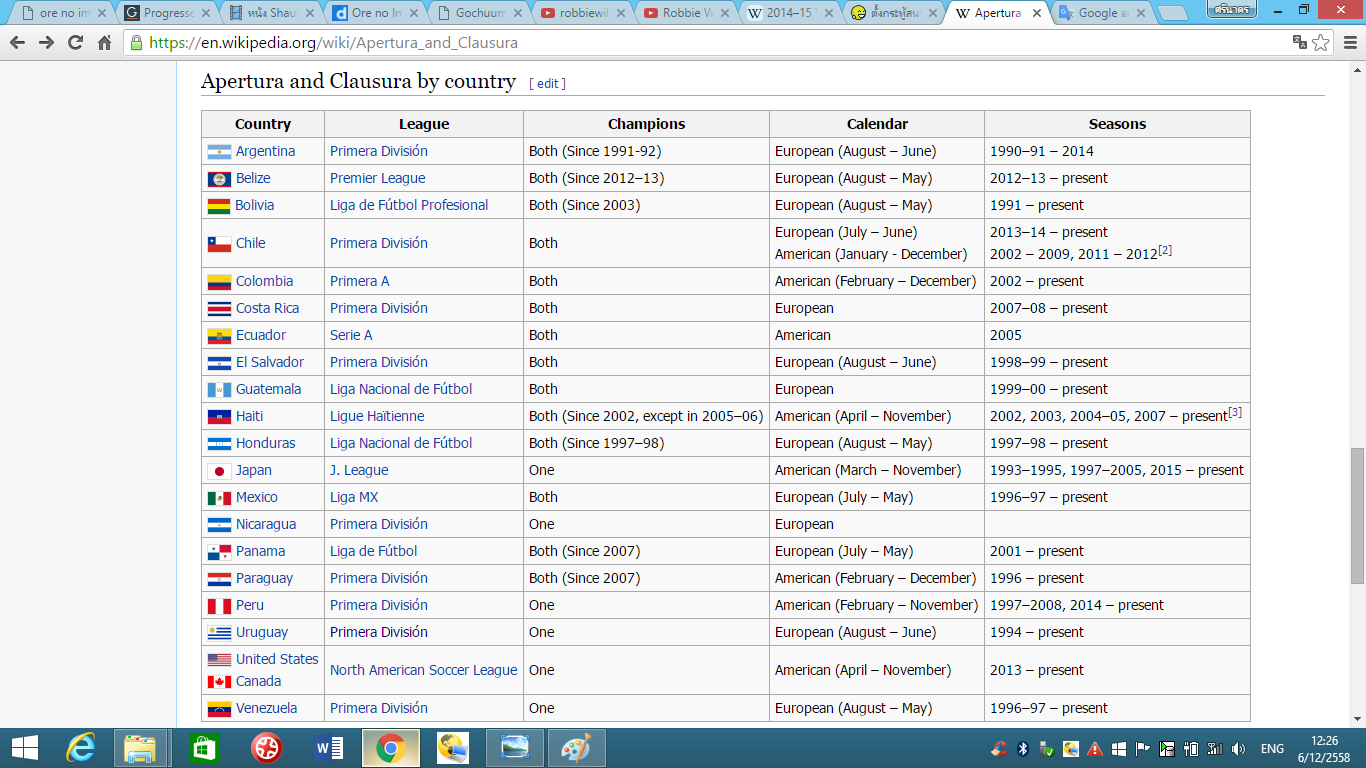Screen dimensions: 1366x768
Task: Click the Bluetooth tray icon
Action: tap(1022, 748)
